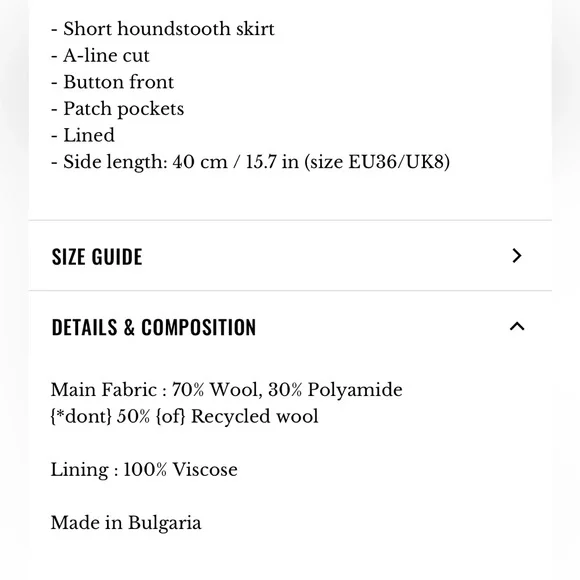The image size is (580, 580).
Task: Select the '70% Wool' composition text
Action: [x=215, y=390]
